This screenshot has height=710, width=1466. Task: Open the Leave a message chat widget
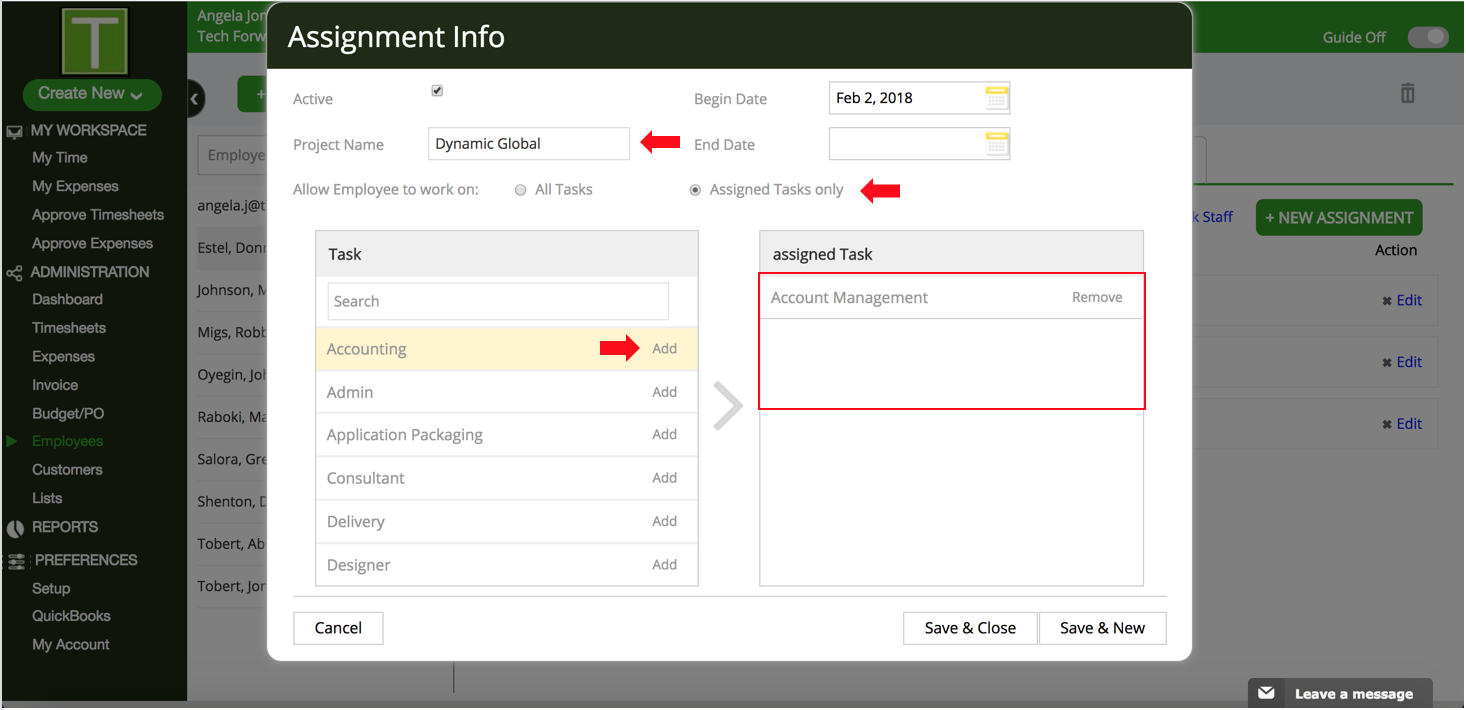click(x=1340, y=693)
